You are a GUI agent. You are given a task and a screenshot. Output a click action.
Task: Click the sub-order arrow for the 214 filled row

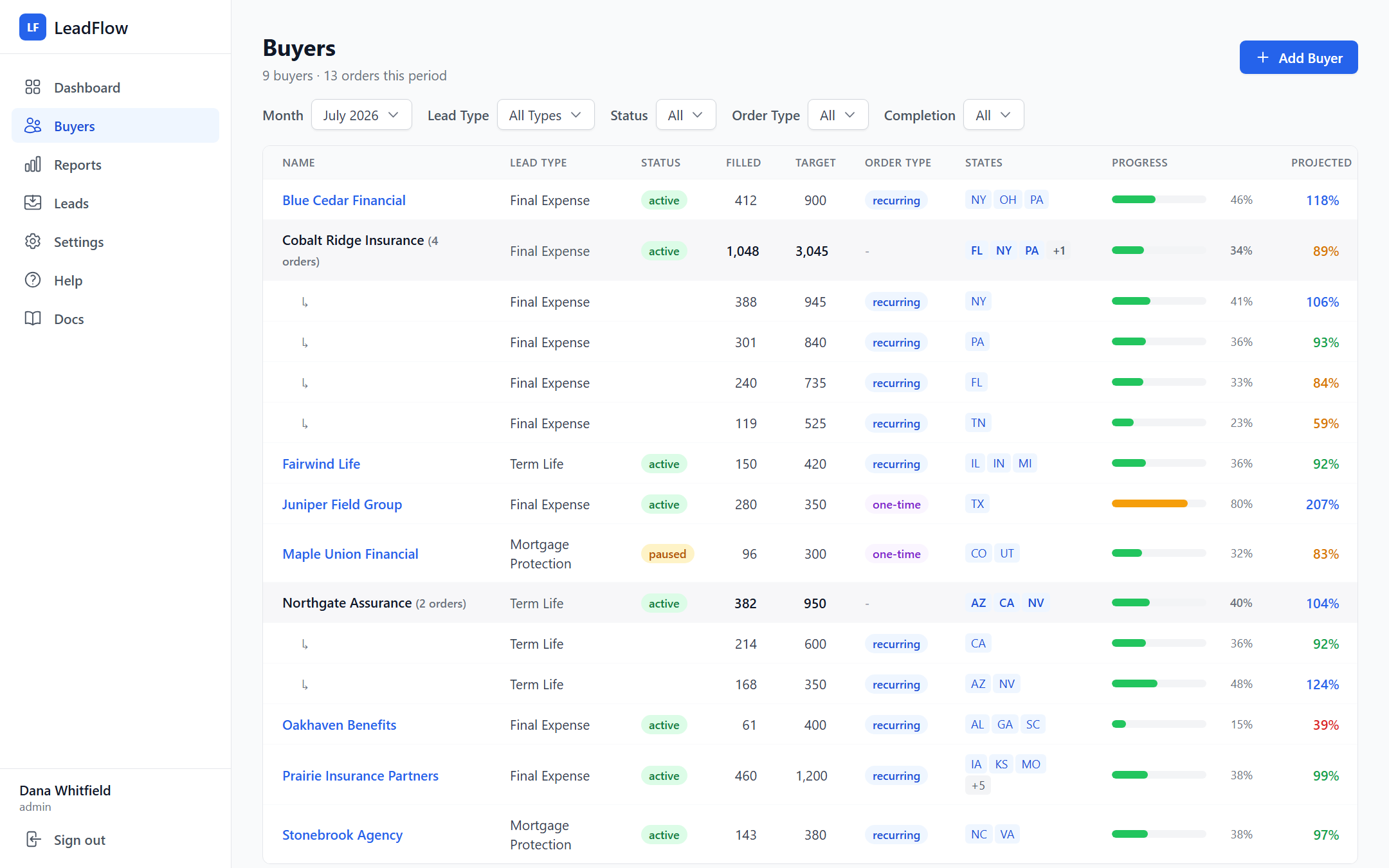[x=305, y=644]
